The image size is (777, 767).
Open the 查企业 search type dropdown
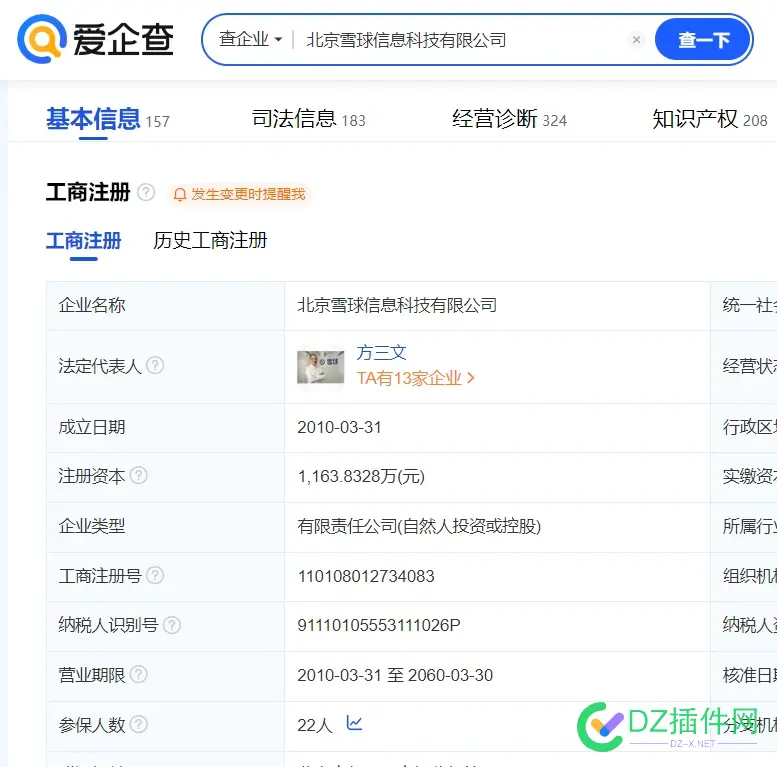click(251, 39)
